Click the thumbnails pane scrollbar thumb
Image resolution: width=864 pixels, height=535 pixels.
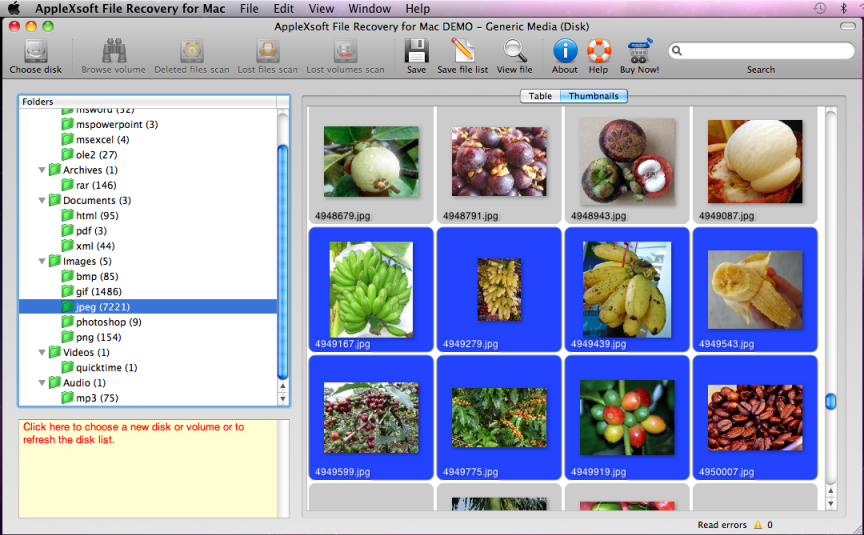click(x=830, y=401)
